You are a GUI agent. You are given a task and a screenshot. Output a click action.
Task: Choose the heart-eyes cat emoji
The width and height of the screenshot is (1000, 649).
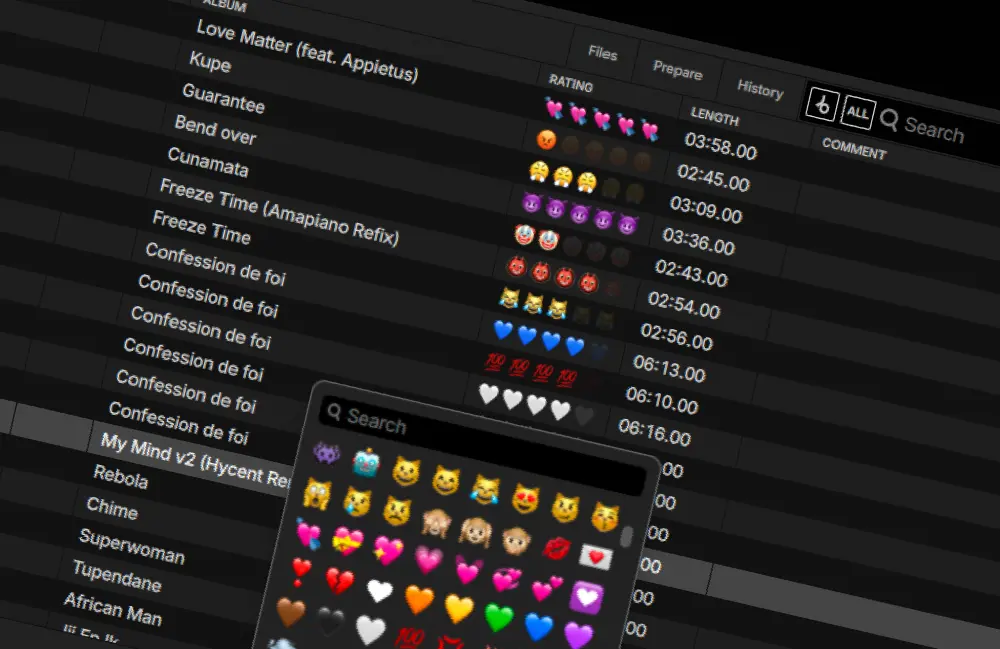pyautogui.click(x=526, y=496)
